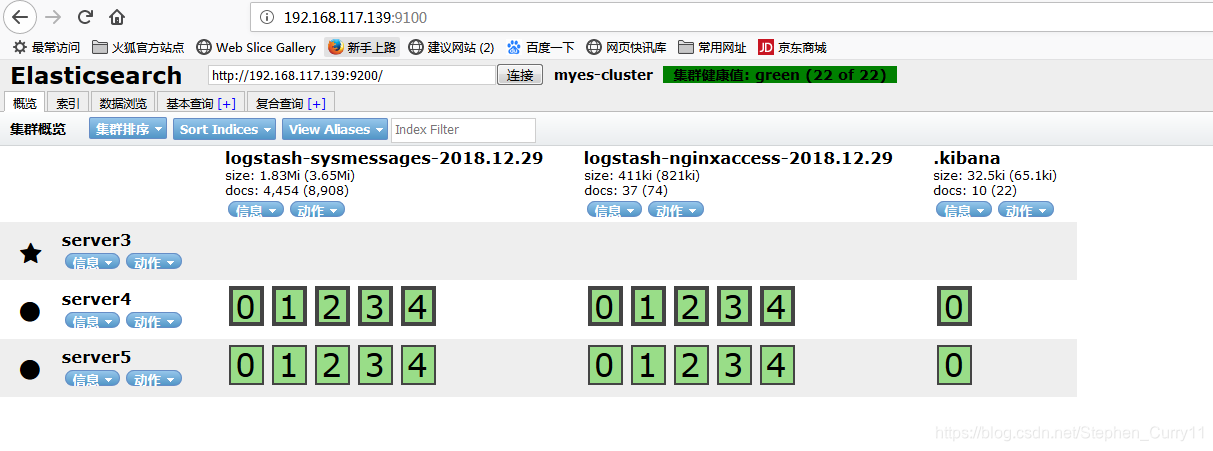Screen dimensions: 1213x451
Task: Open the Sort Indices dropdown
Action: pyautogui.click(x=225, y=129)
